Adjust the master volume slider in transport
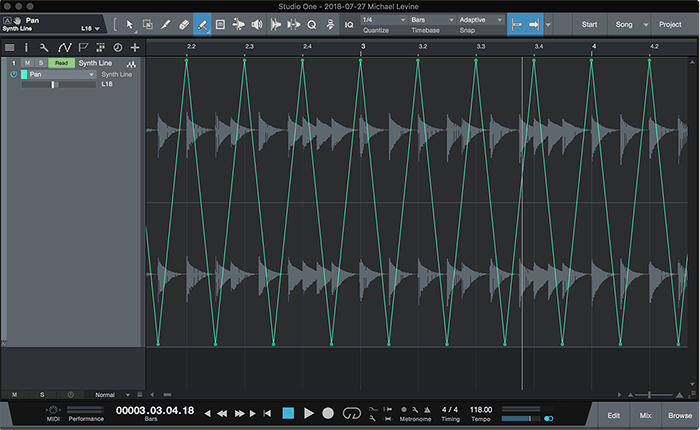 coord(521,418)
